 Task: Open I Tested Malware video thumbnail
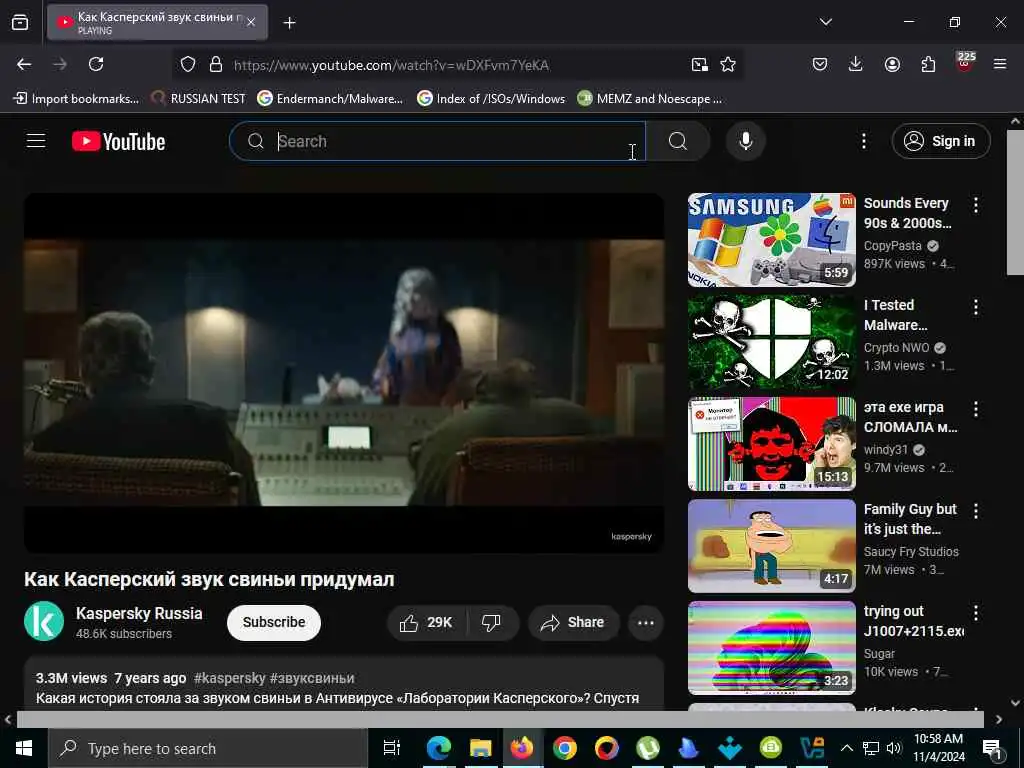[771, 342]
